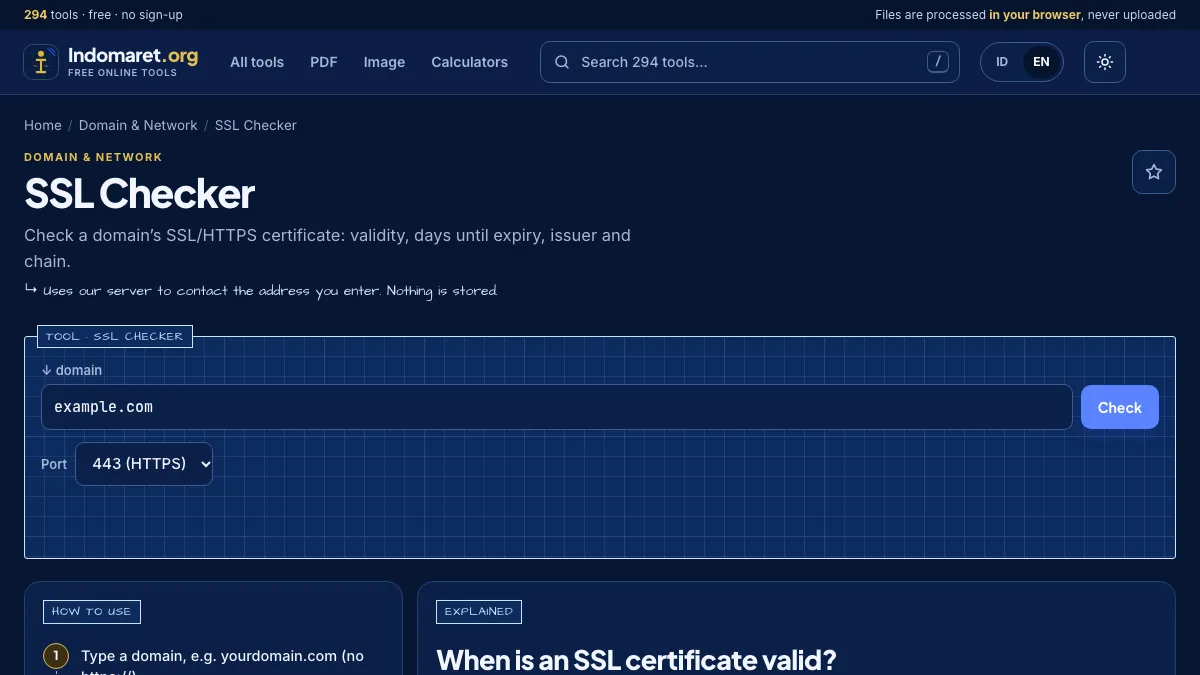The image size is (1200, 675).
Task: Click the Port label
Action: [54, 464]
